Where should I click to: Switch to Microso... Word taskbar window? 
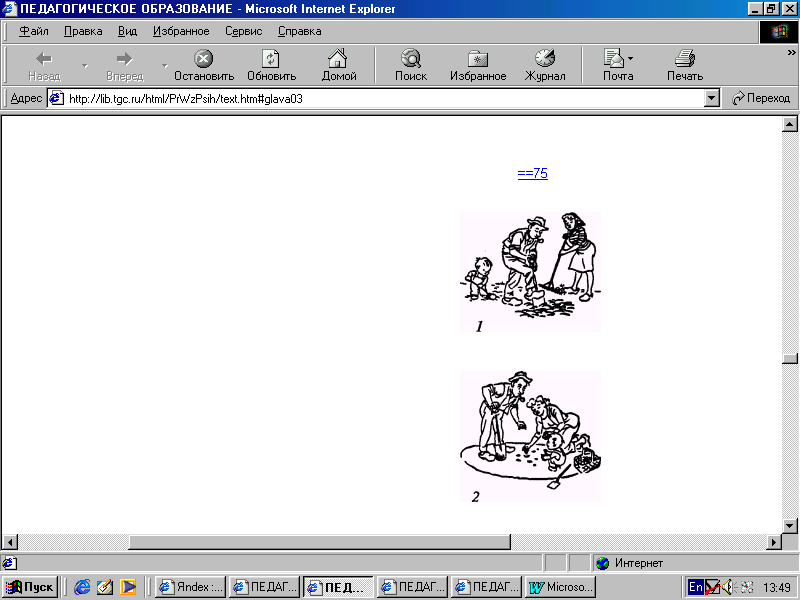[x=560, y=587]
